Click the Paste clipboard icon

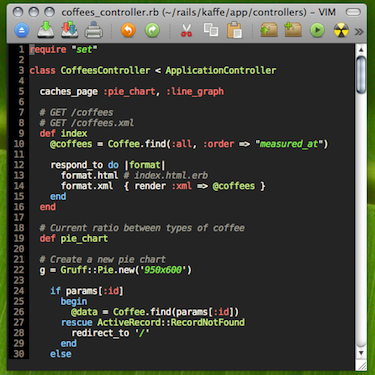(x=235, y=30)
